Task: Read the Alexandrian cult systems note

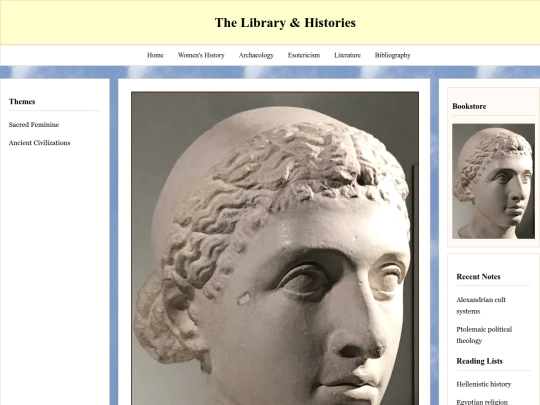Action: (481, 305)
